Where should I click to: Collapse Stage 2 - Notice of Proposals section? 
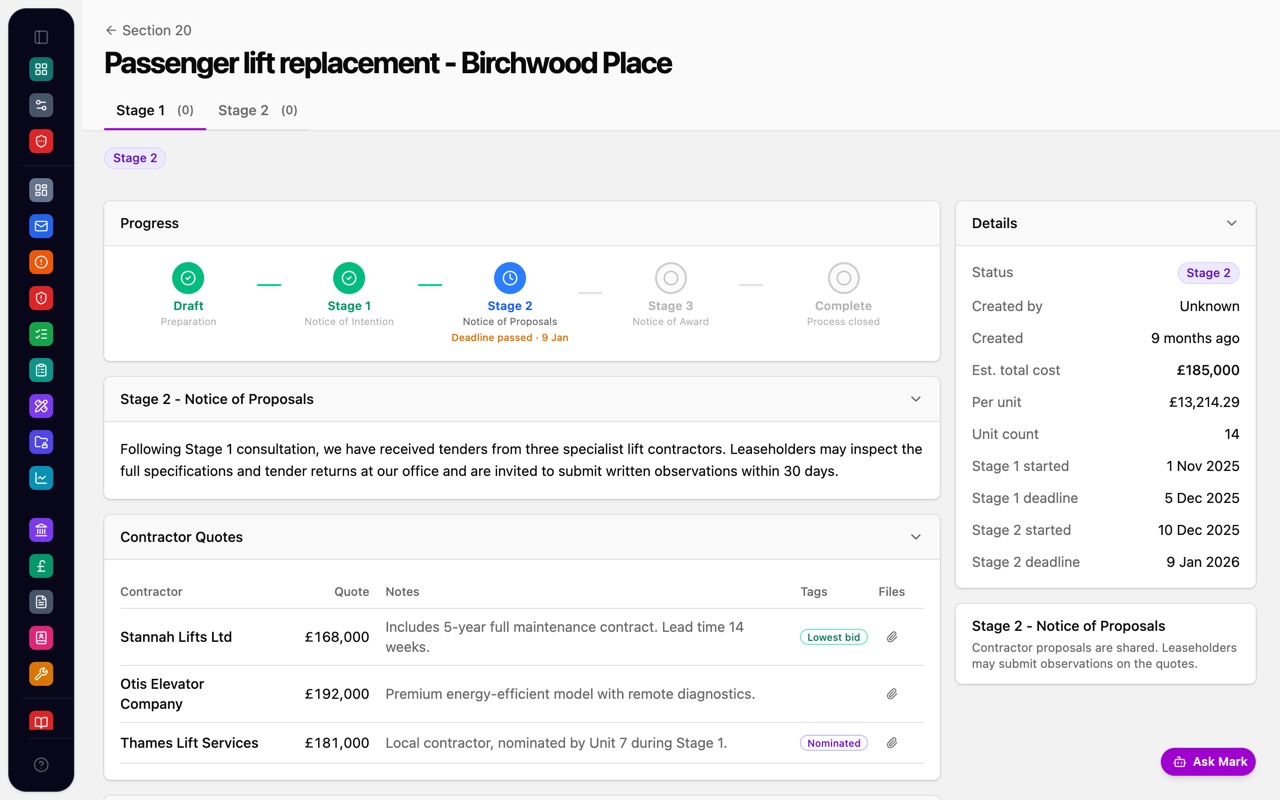[x=916, y=399]
